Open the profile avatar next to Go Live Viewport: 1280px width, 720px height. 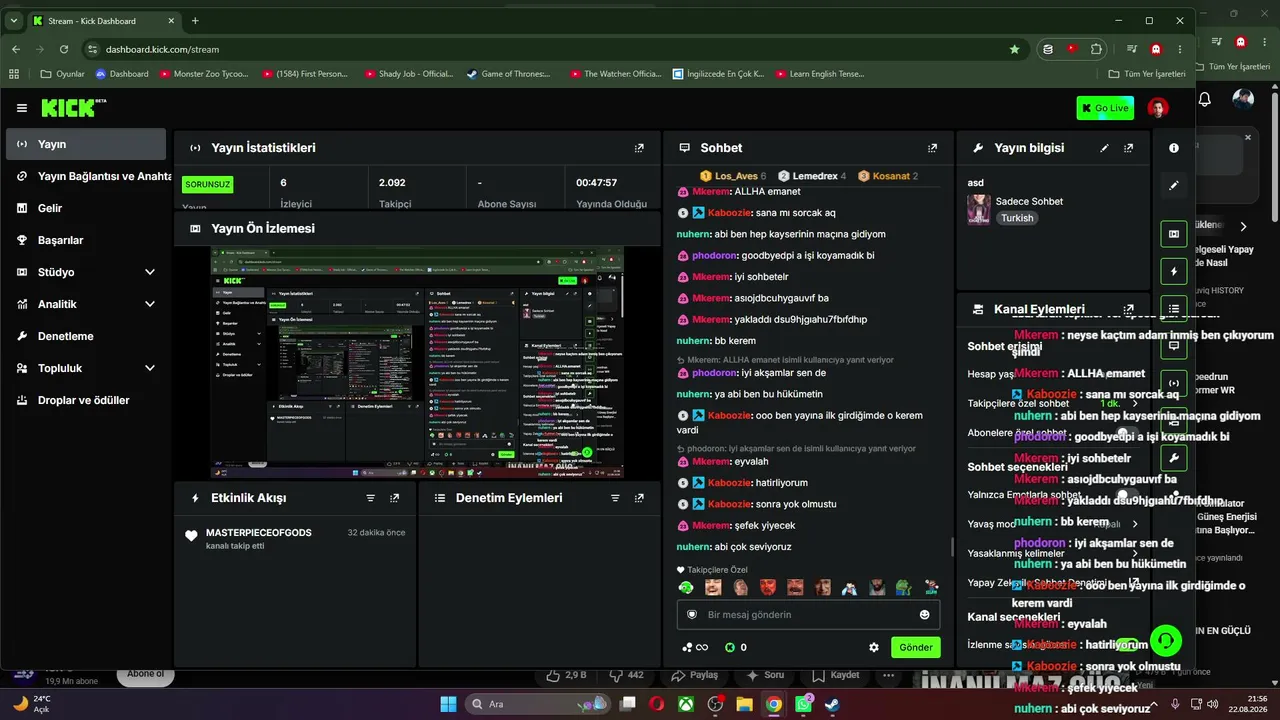tap(1157, 108)
